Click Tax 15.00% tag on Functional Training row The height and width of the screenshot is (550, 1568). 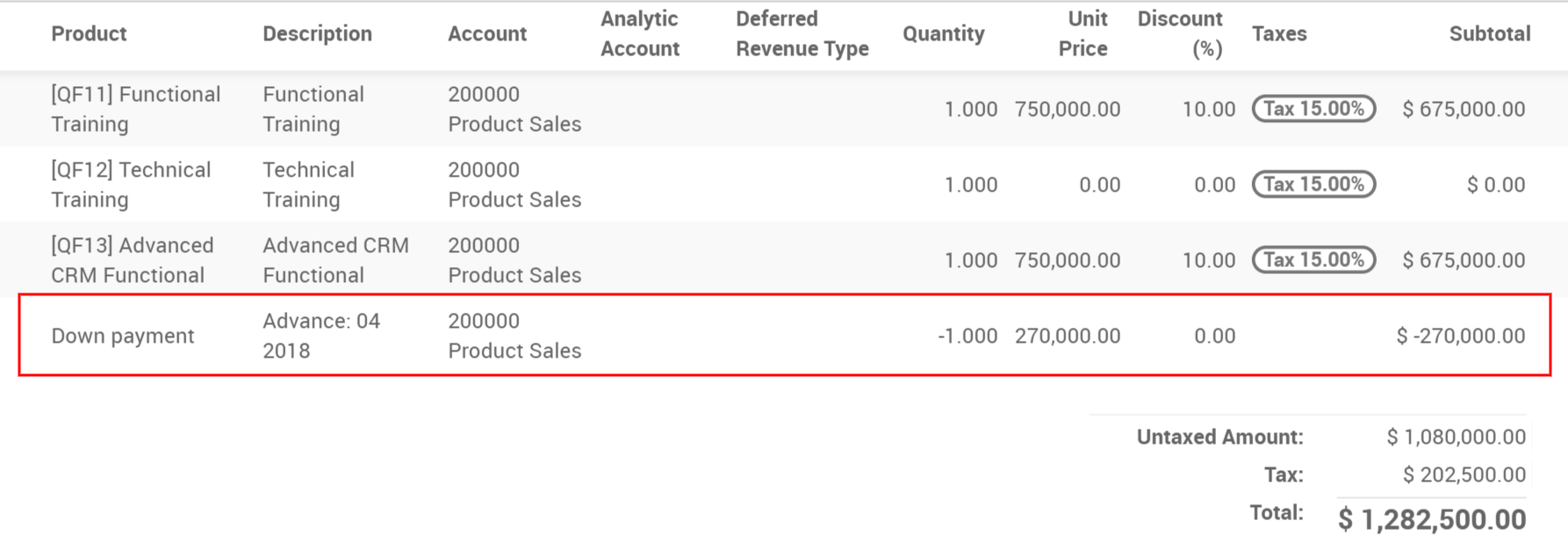coord(1313,109)
